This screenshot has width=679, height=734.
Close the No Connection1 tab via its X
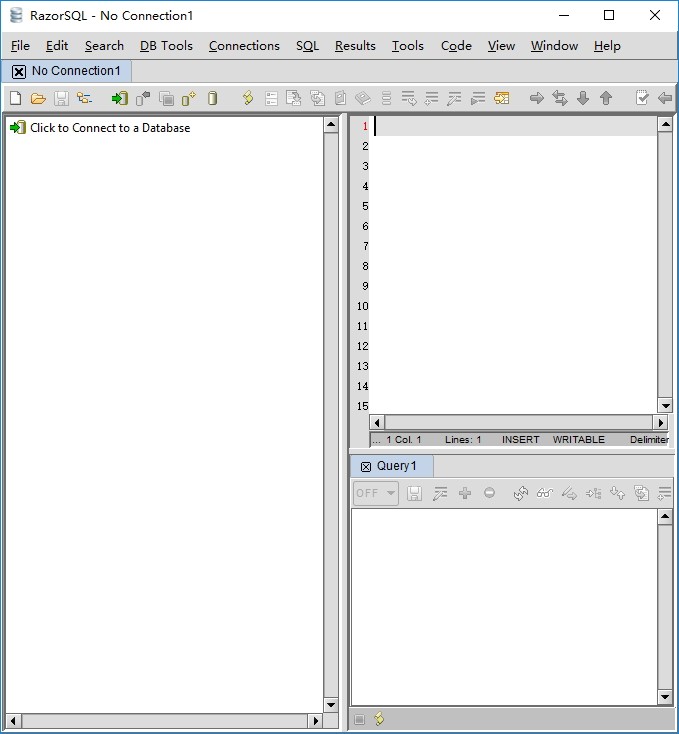click(x=19, y=72)
